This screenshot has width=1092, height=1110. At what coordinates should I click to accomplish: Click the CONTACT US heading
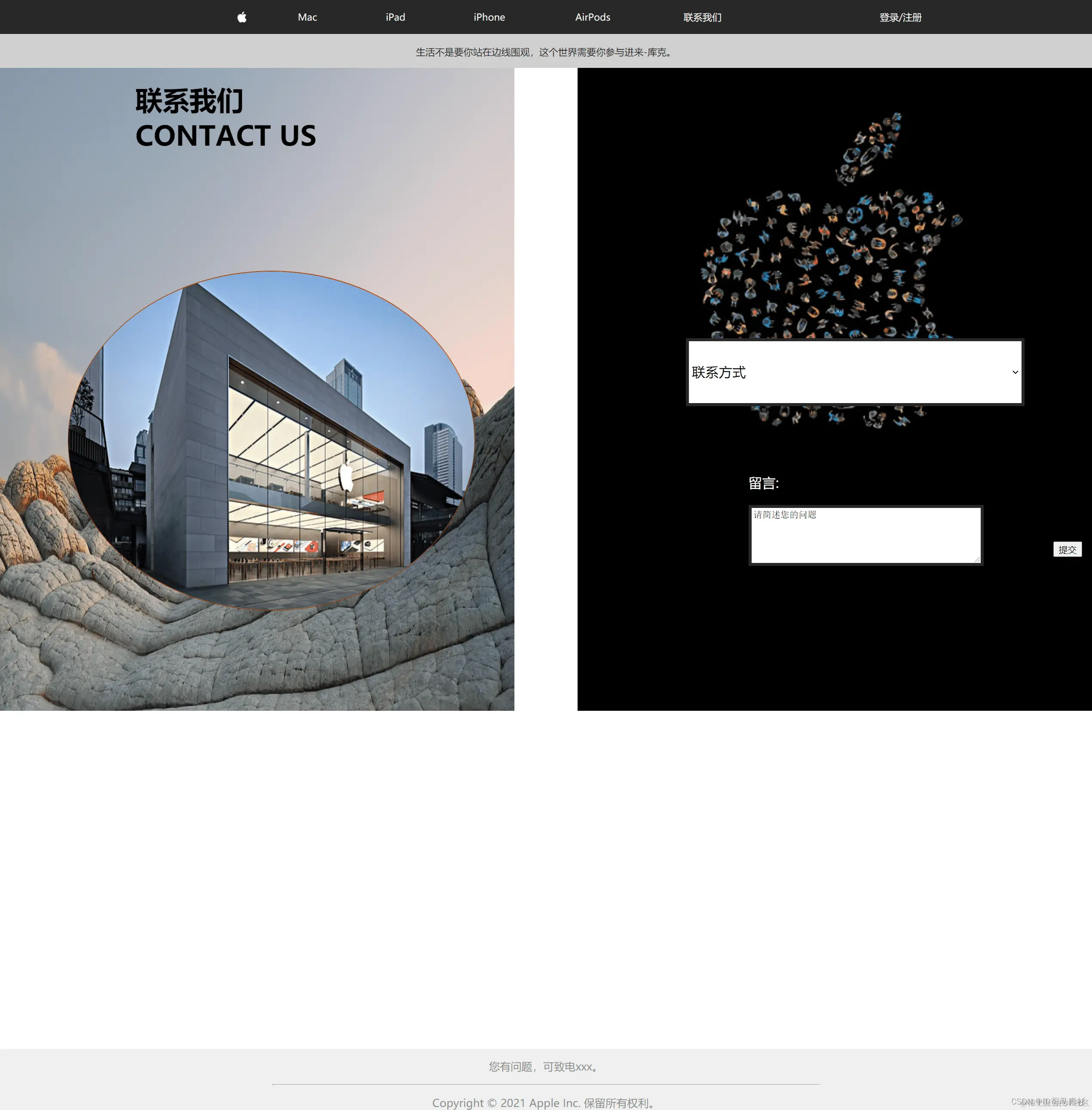[x=225, y=136]
